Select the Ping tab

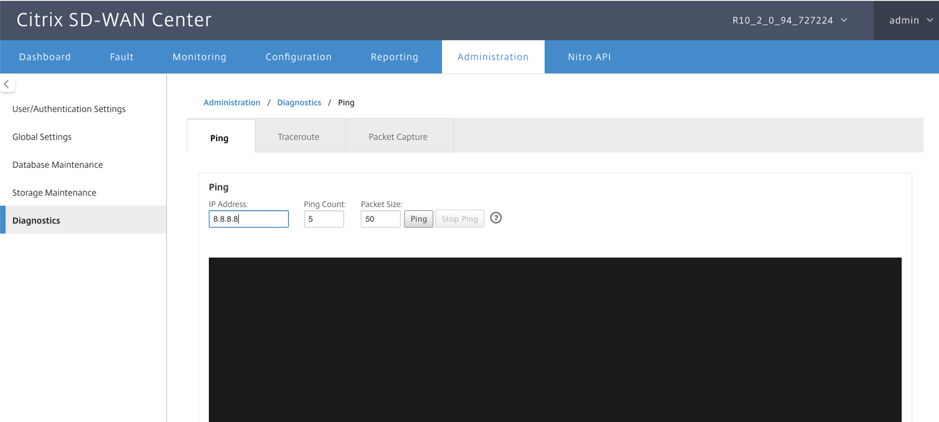220,137
